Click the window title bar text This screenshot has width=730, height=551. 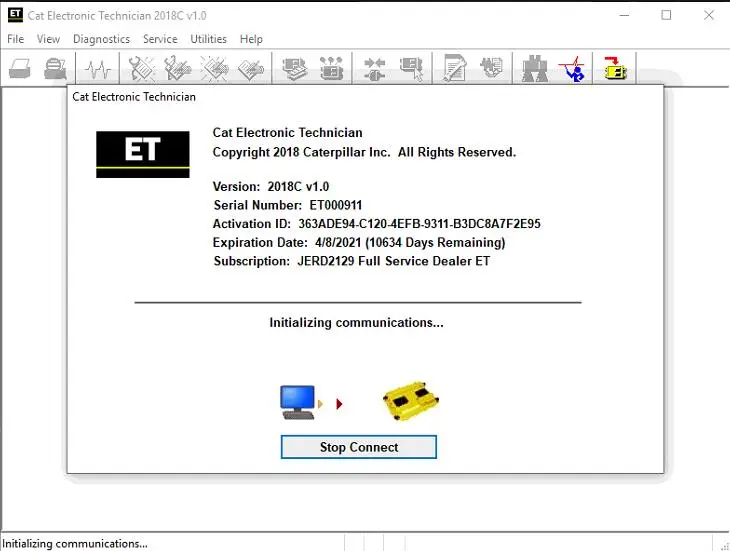pyautogui.click(x=117, y=15)
